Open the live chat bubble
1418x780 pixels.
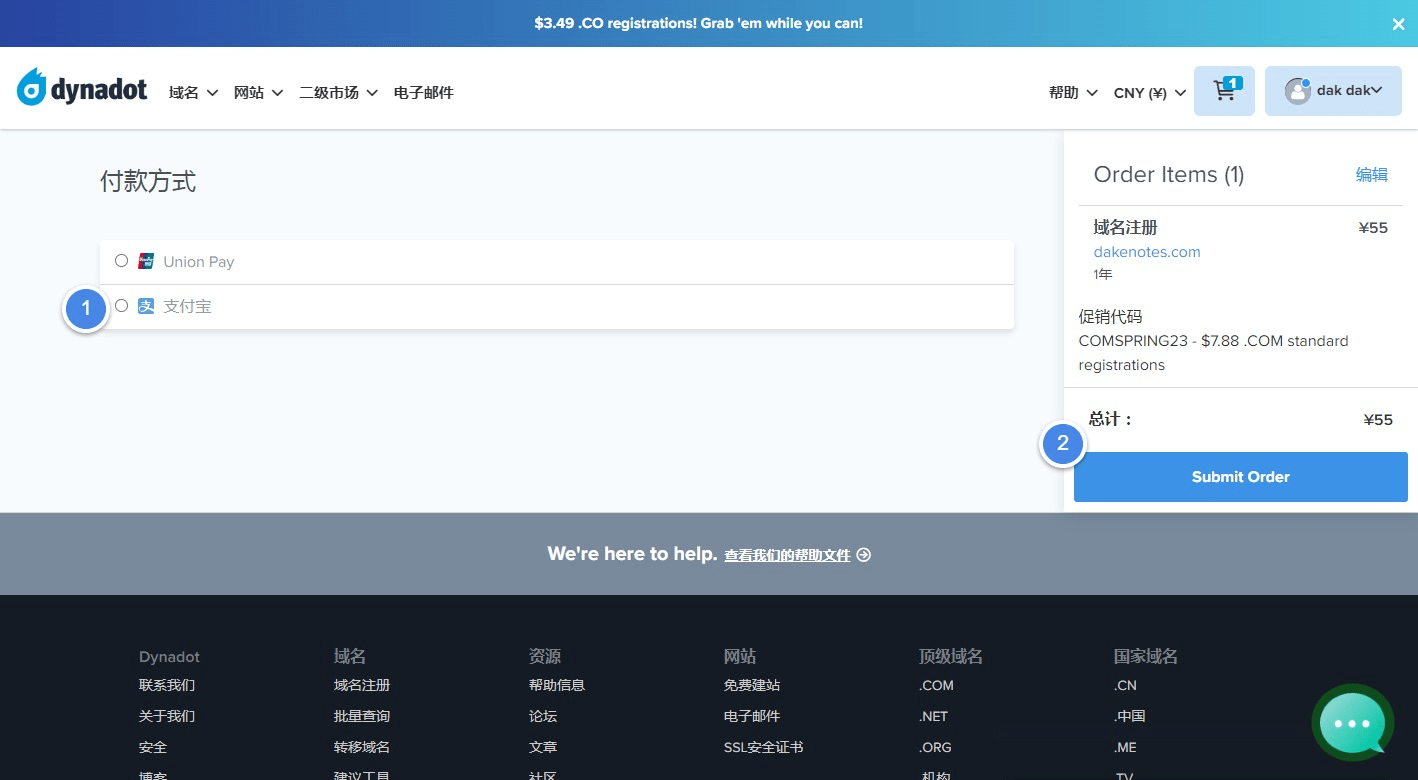coord(1352,722)
